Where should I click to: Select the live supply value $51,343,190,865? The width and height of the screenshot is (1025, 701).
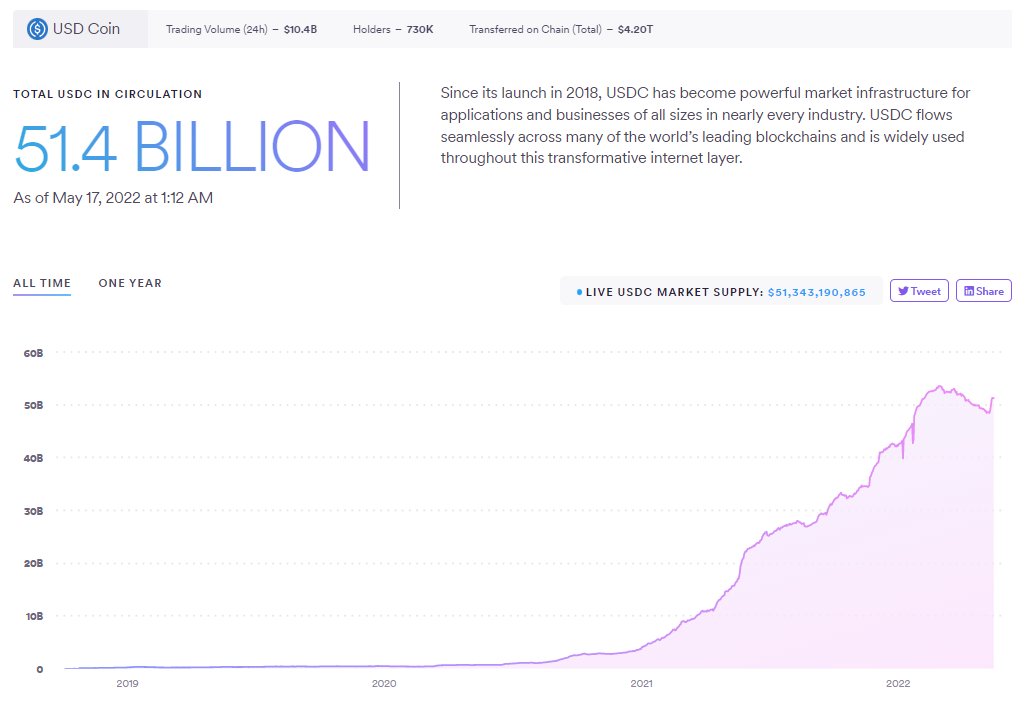[816, 292]
